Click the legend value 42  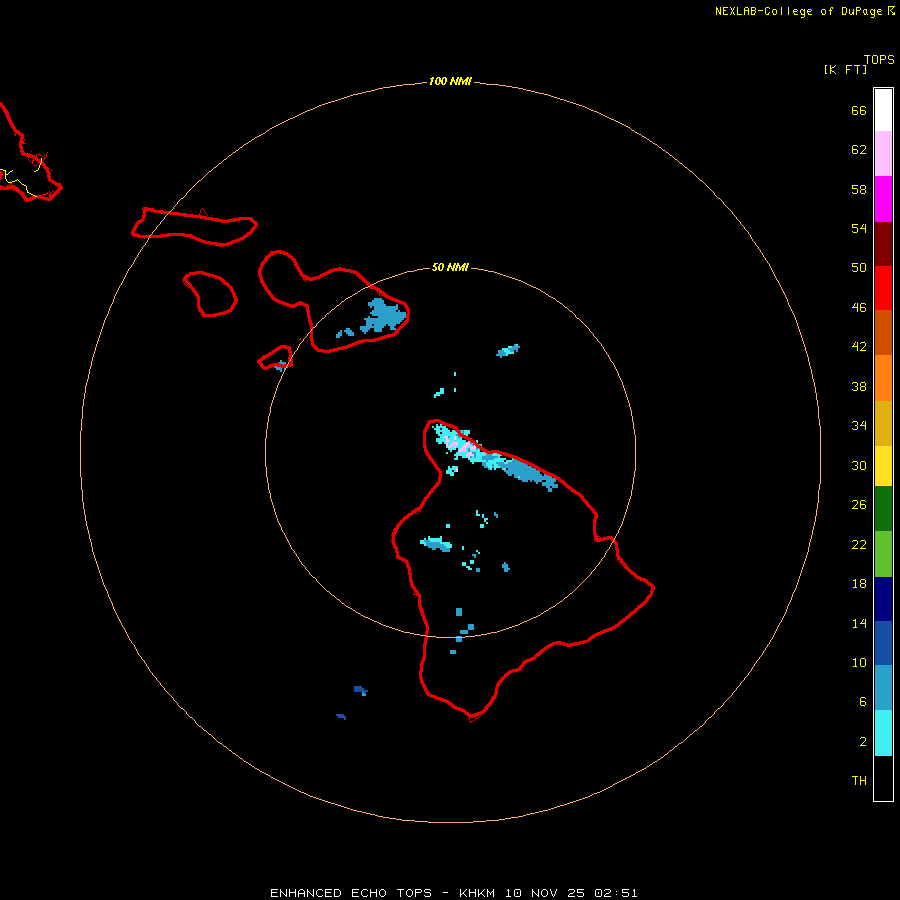859,347
